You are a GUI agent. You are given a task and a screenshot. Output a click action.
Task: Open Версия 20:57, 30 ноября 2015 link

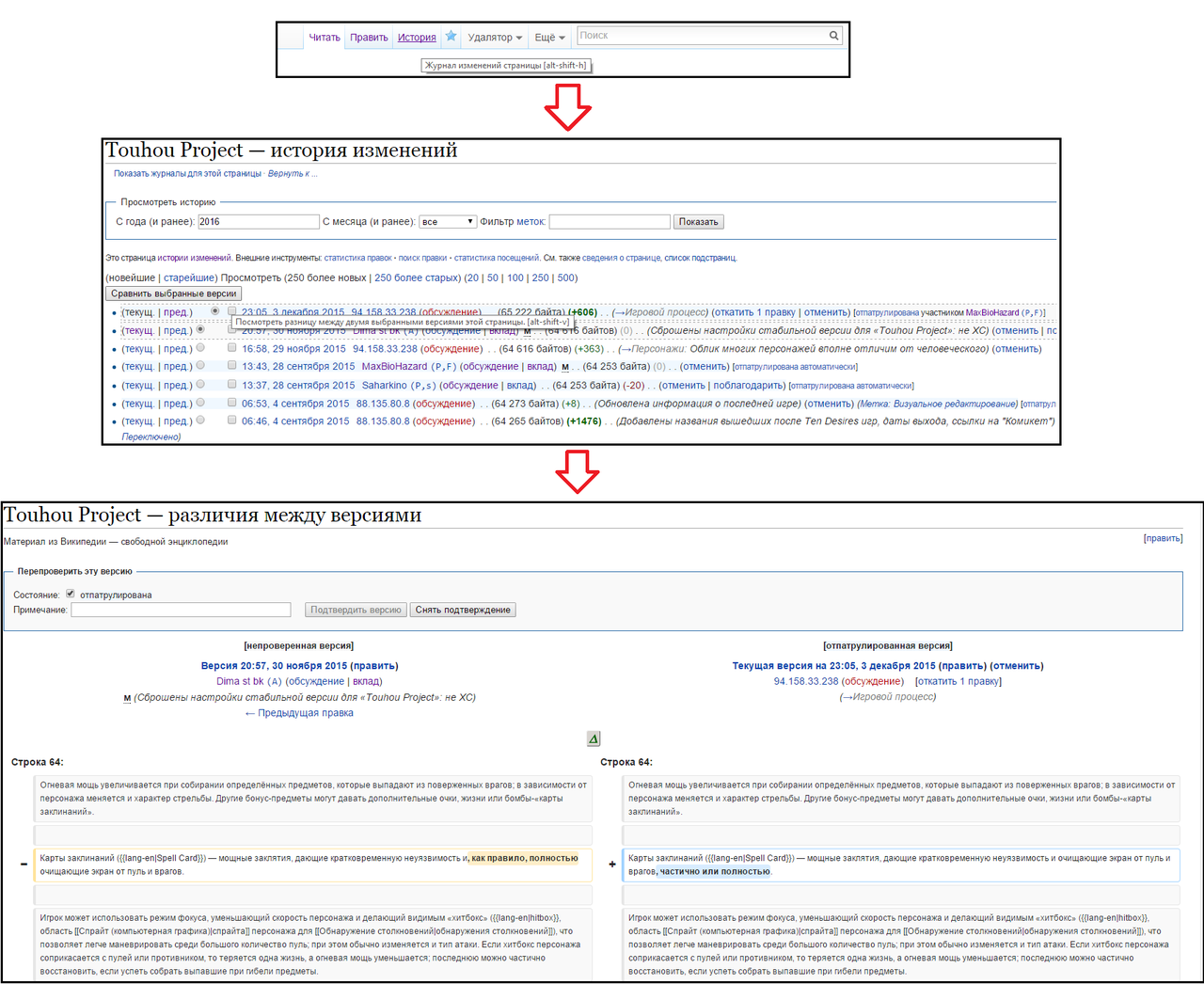(x=274, y=666)
